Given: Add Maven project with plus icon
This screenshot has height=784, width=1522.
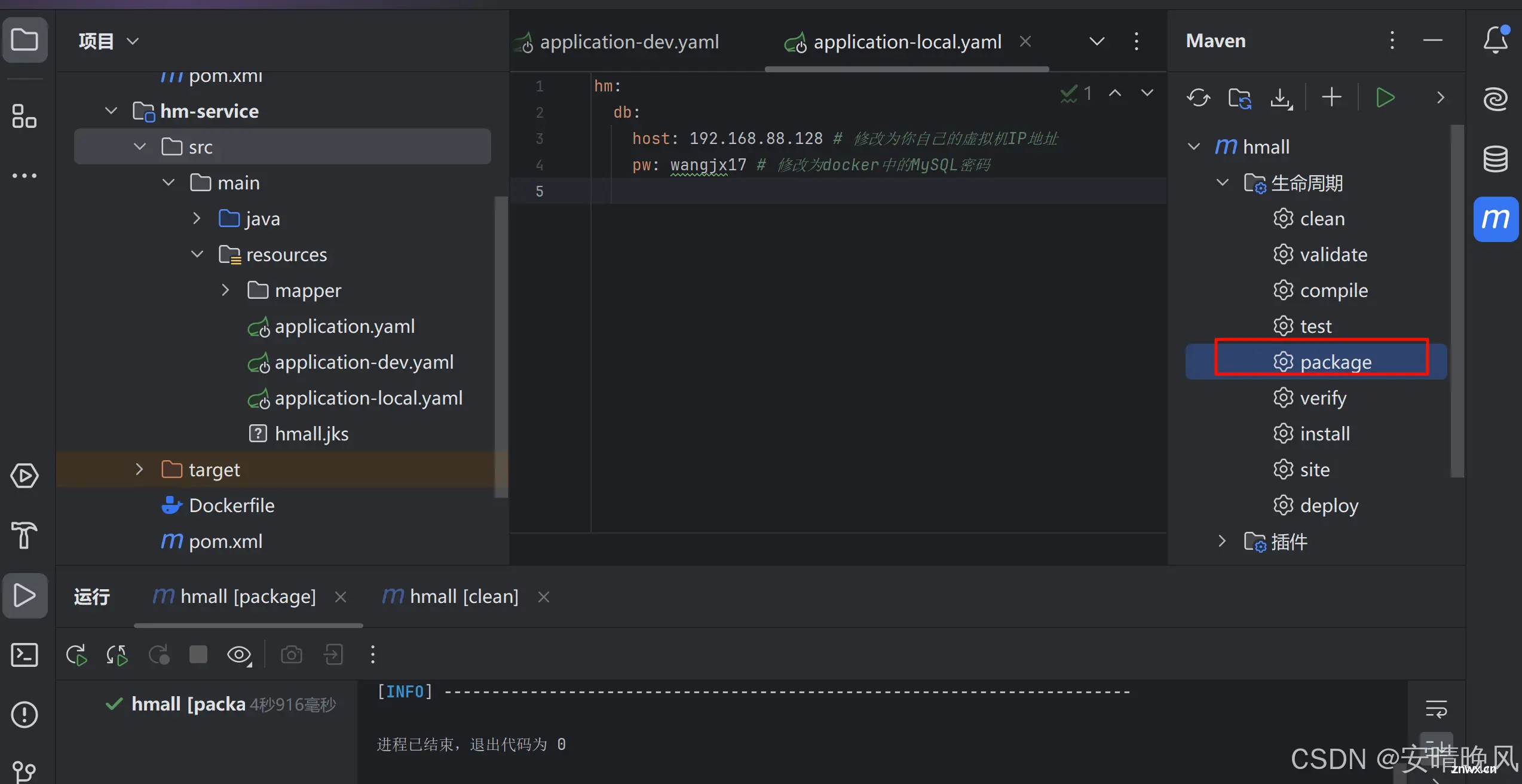Looking at the screenshot, I should click(x=1331, y=97).
